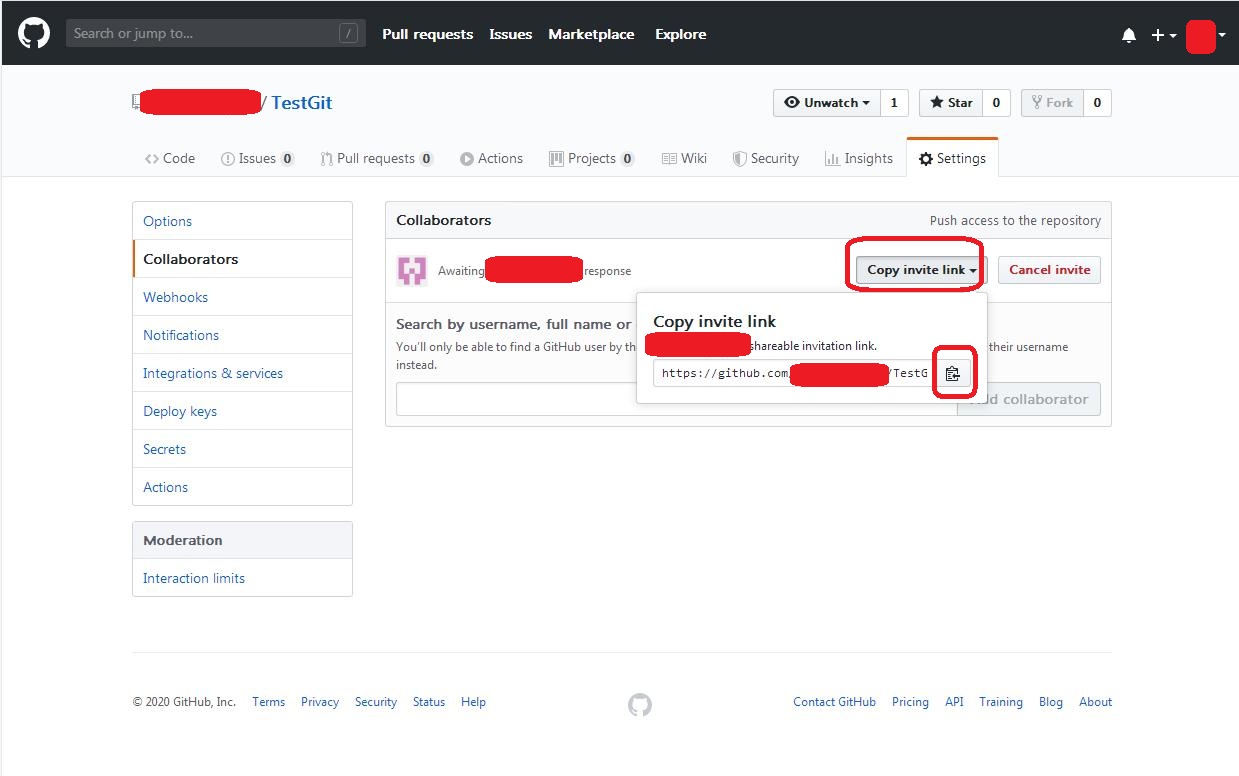View the watchers count 1
The width and height of the screenshot is (1239, 776).
[894, 103]
